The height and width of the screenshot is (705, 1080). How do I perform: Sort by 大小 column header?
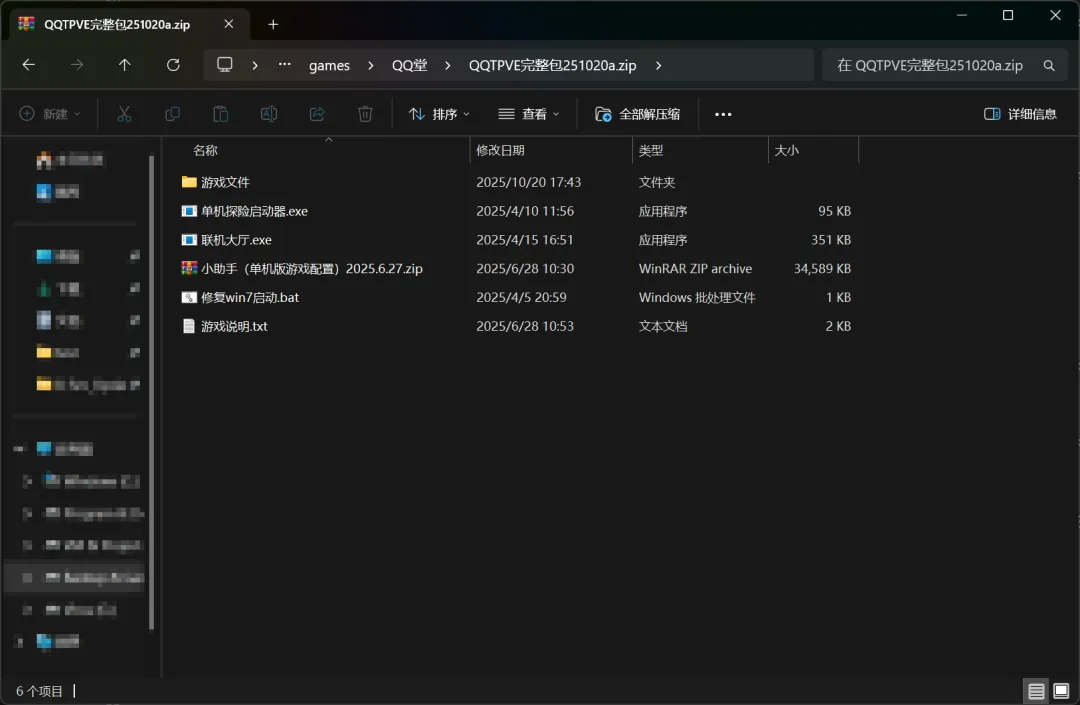tap(787, 150)
